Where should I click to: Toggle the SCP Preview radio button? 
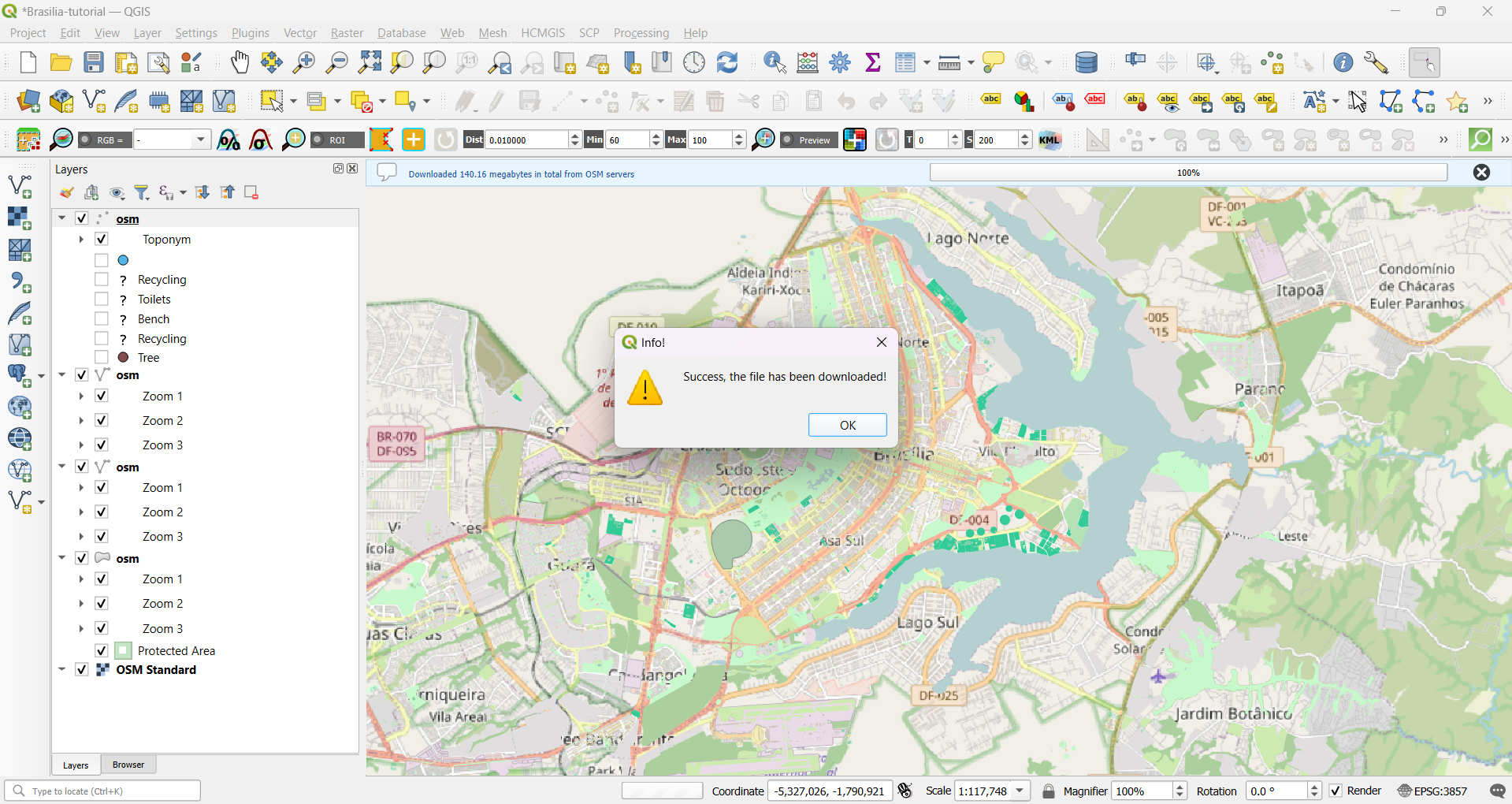click(787, 140)
